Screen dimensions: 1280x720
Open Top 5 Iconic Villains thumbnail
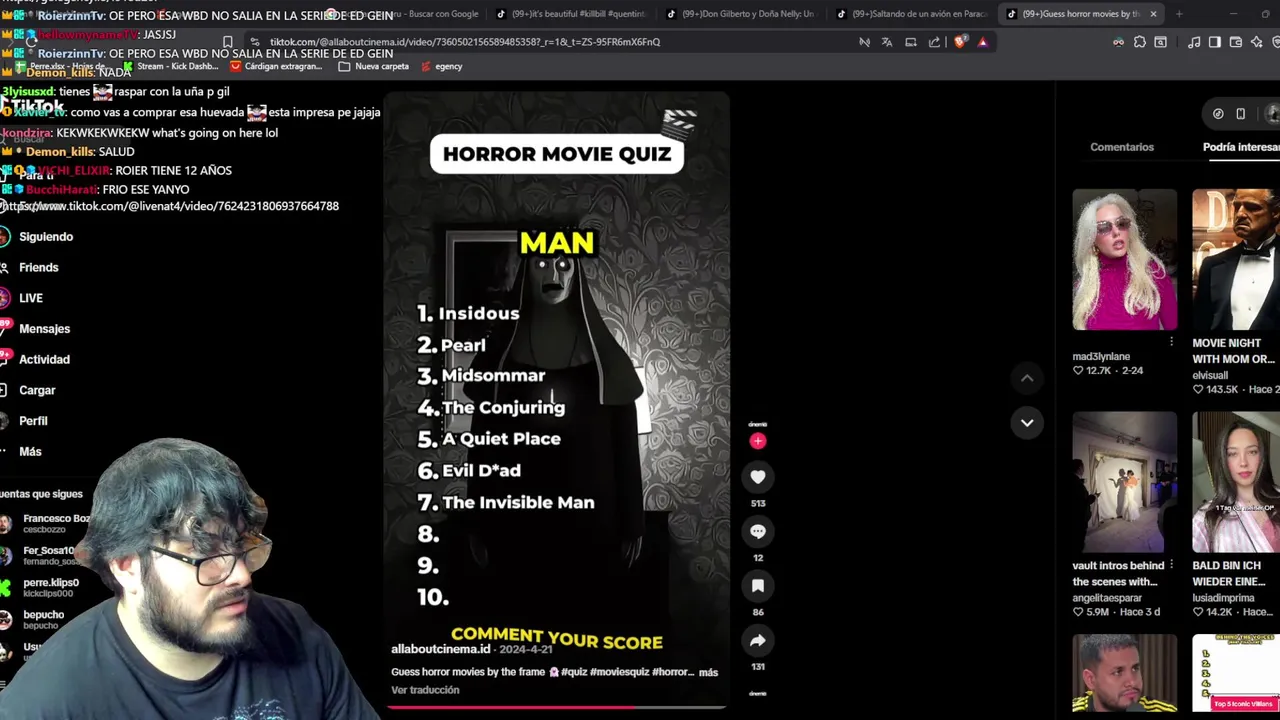click(1236, 673)
